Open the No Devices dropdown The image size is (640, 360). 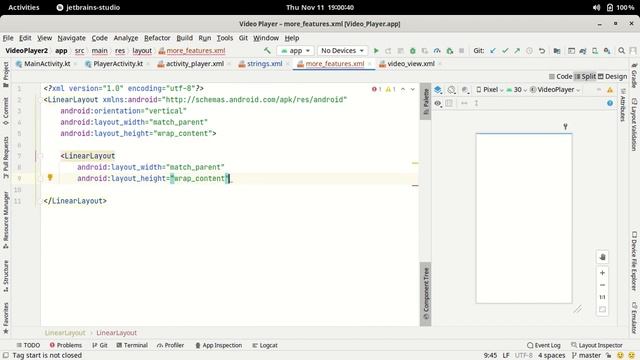tap(342, 51)
